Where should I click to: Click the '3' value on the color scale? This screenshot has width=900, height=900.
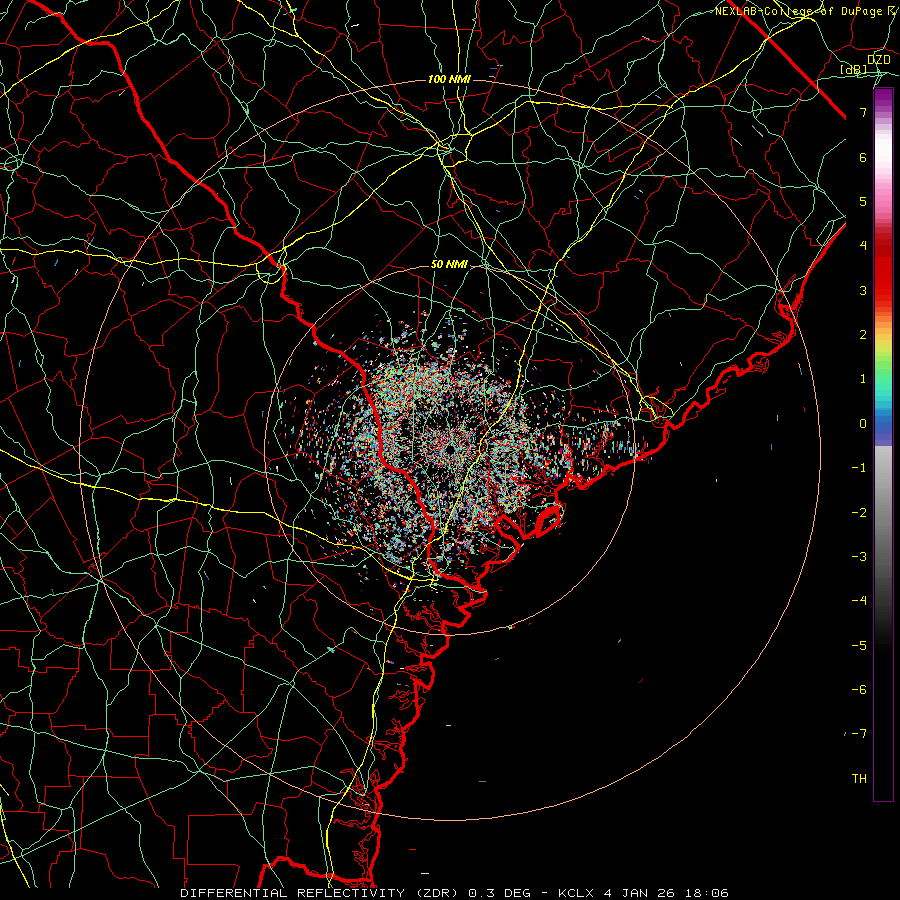point(863,290)
